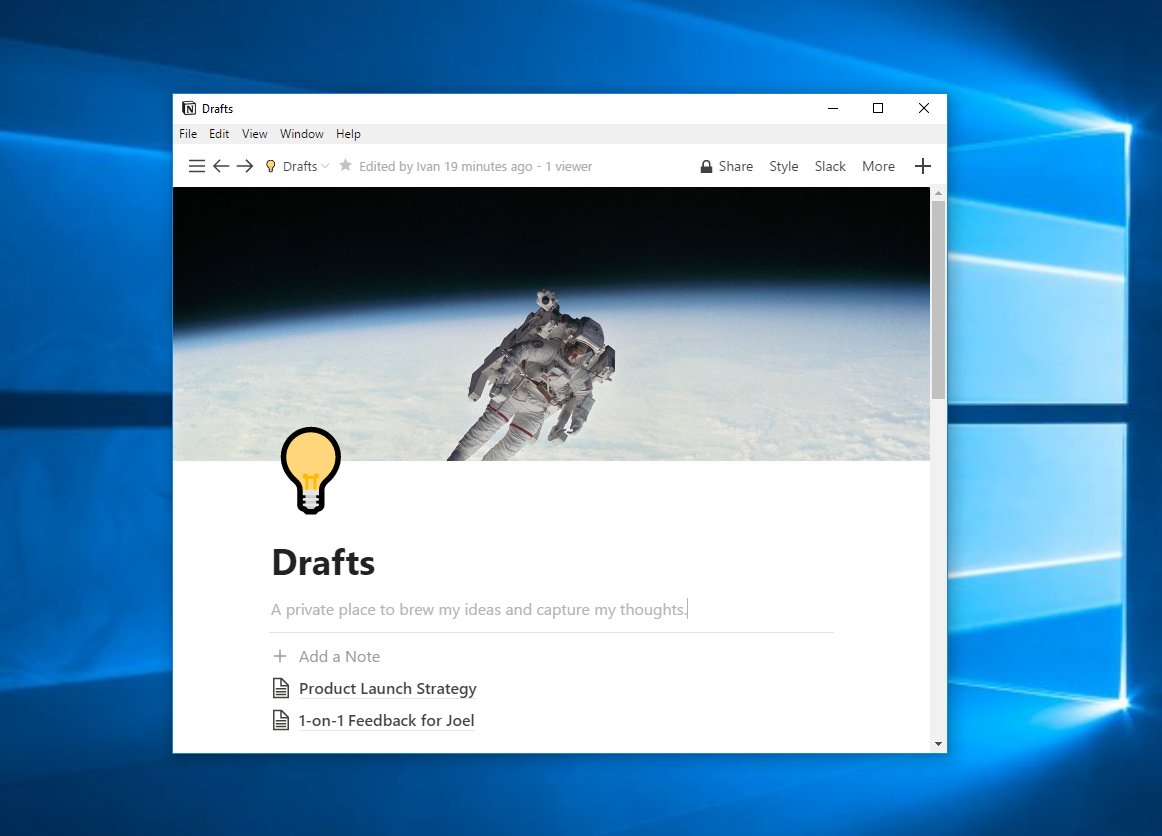Click Add a Note
Viewport: 1162px width, 836px height.
tap(339, 656)
